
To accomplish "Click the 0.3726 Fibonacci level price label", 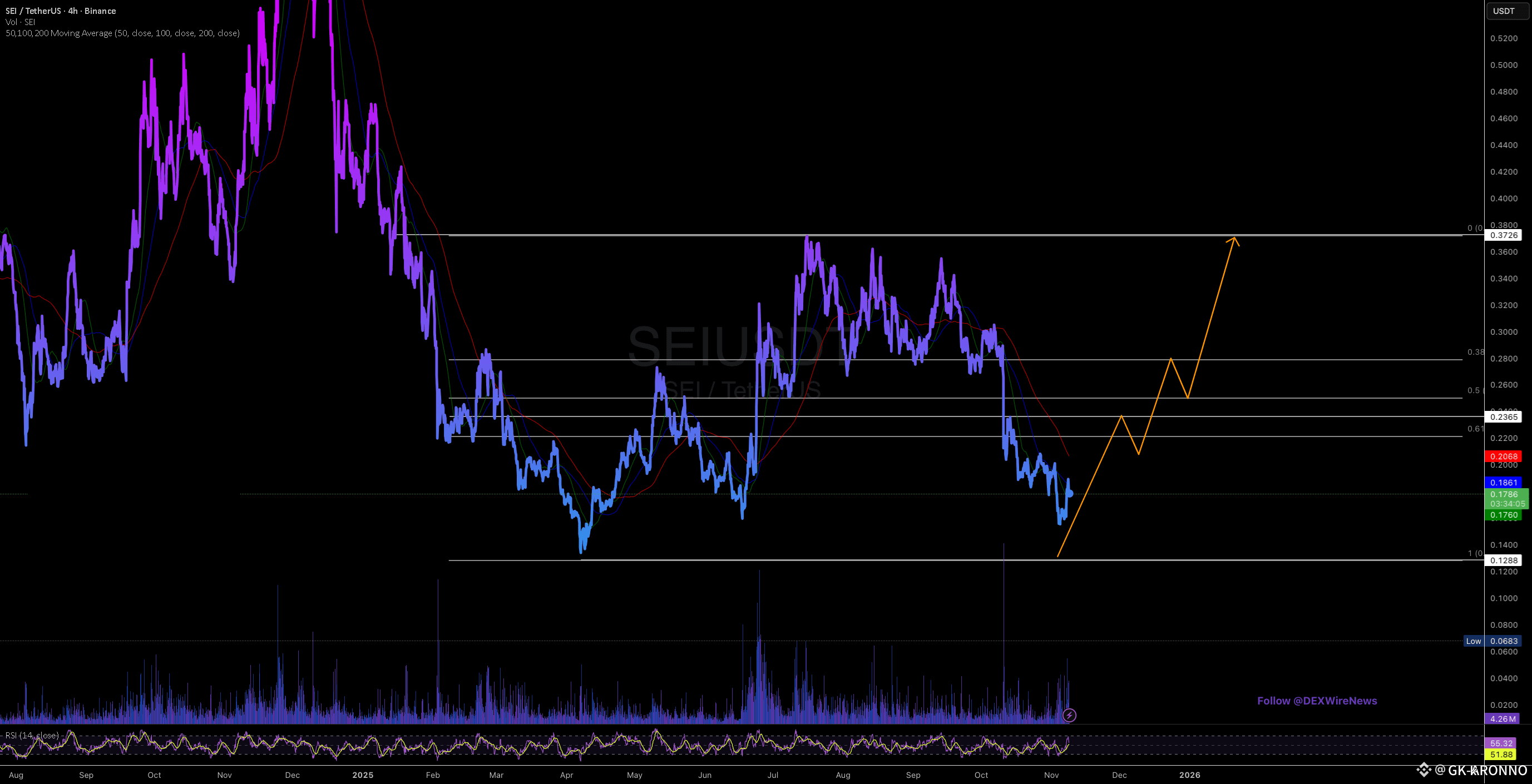I will click(x=1503, y=235).
